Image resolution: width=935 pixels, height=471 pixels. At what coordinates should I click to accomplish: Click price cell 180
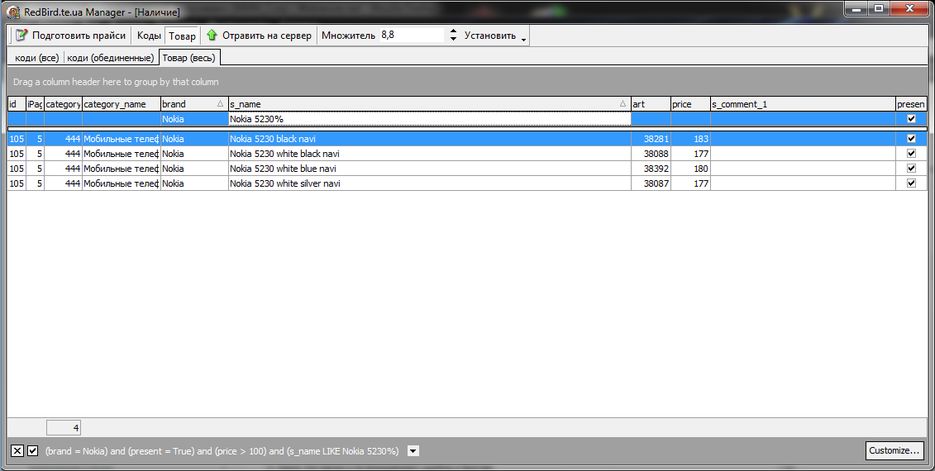click(x=691, y=168)
